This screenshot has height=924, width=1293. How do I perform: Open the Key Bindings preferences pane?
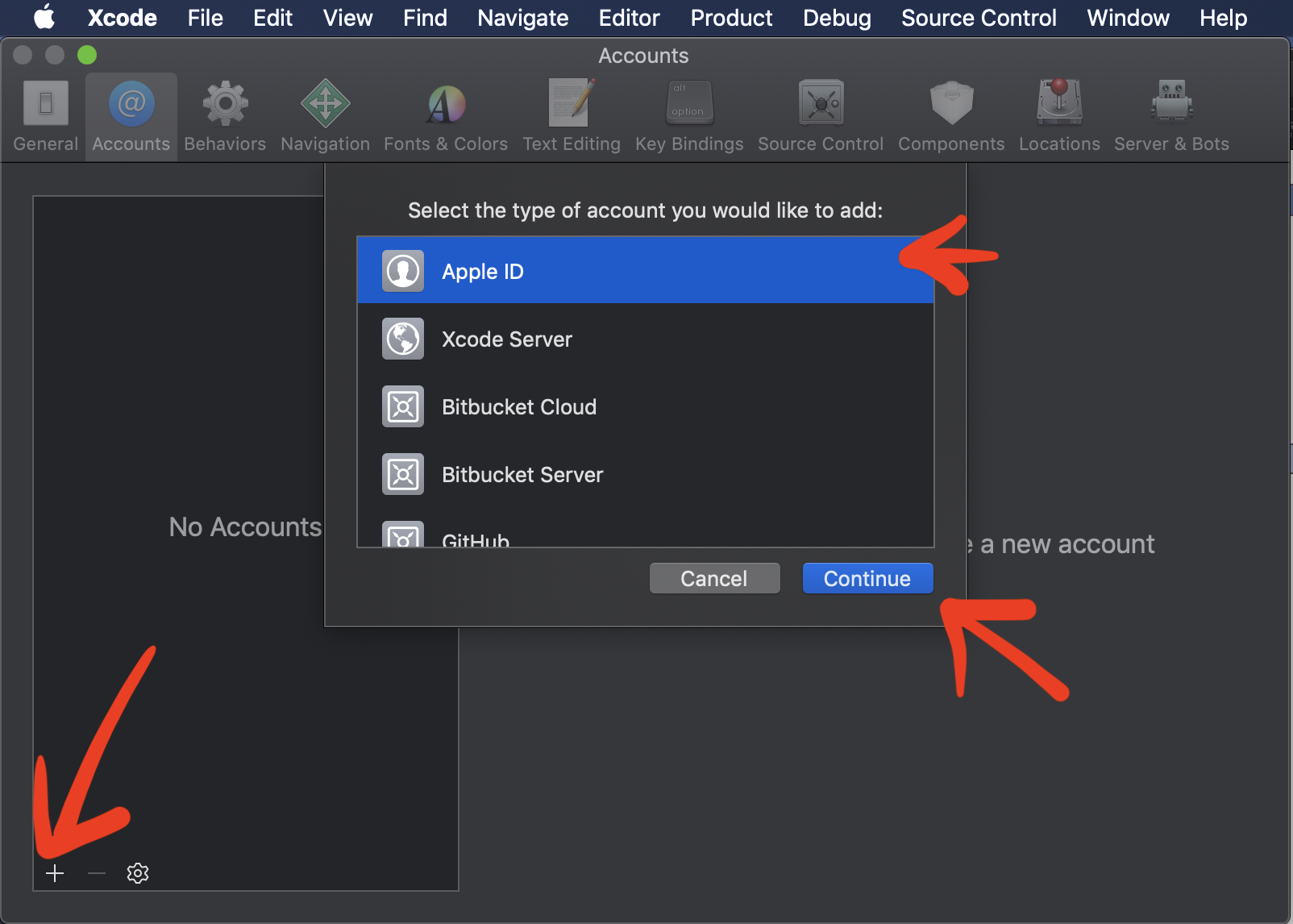(689, 117)
